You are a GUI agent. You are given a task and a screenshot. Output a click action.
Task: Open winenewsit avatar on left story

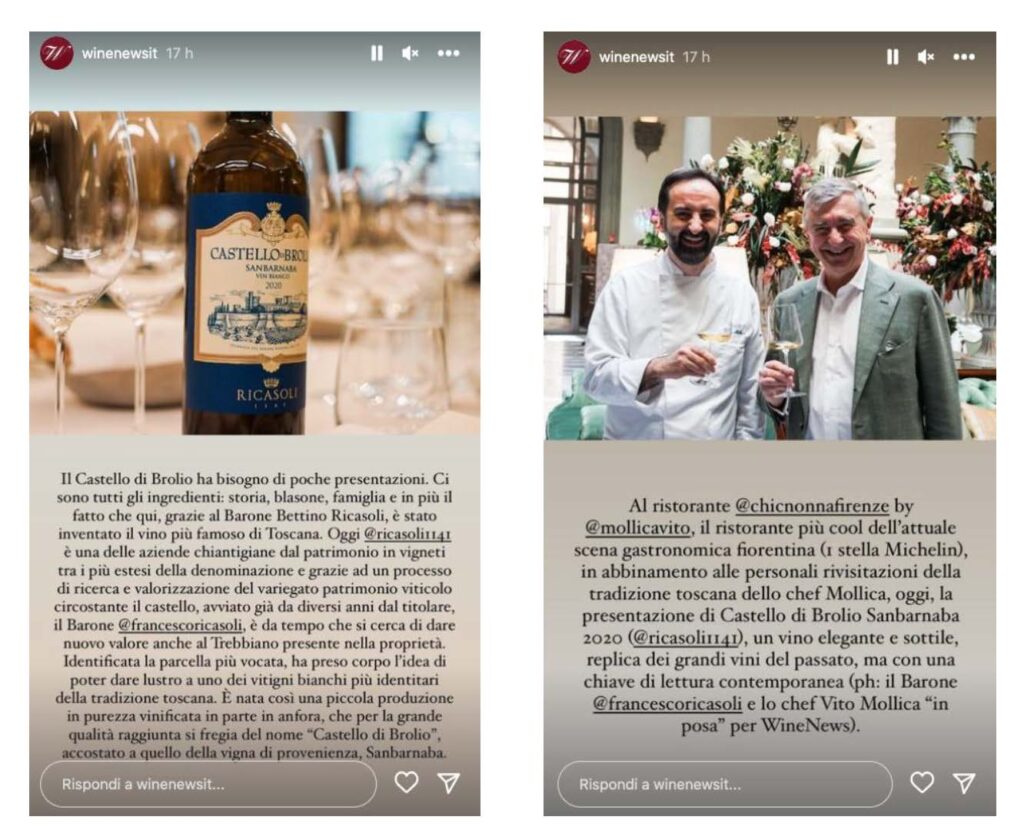point(57,54)
